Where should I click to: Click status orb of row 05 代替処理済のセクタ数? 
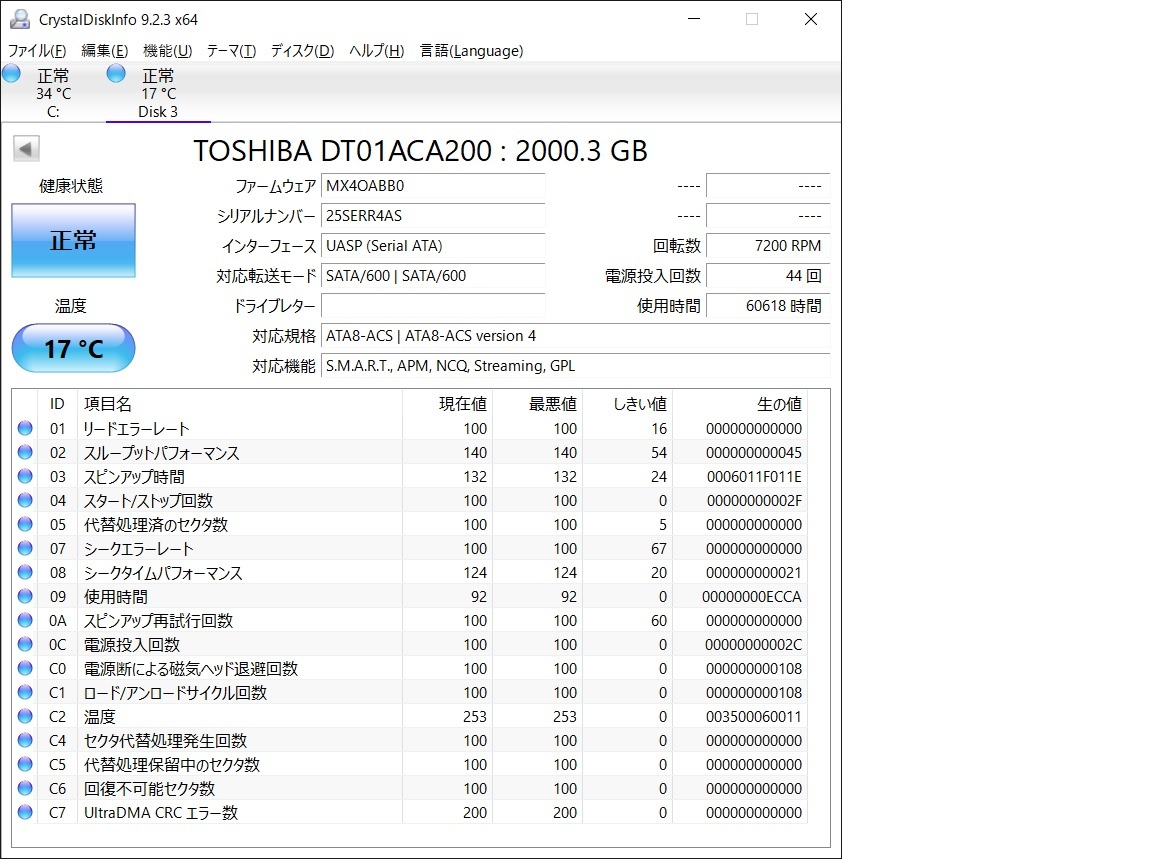(25, 524)
